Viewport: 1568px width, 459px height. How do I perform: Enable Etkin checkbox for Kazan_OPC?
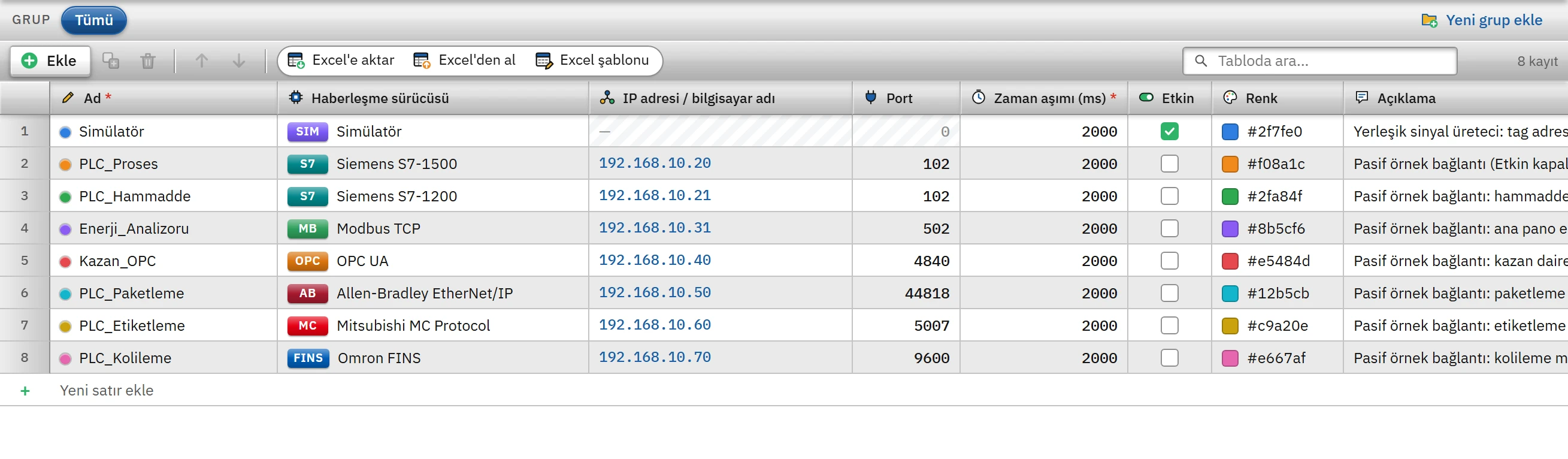tap(1169, 261)
